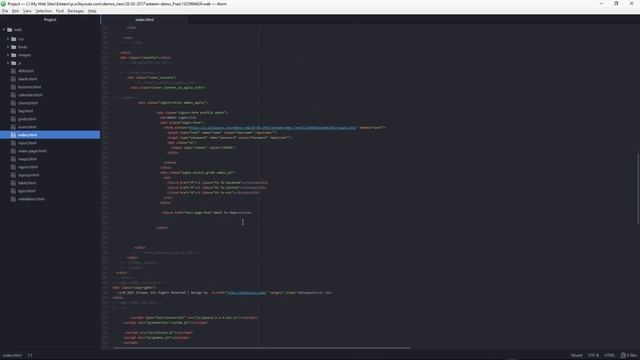
Task: Click the fonts folder icon
Action: tap(14, 47)
